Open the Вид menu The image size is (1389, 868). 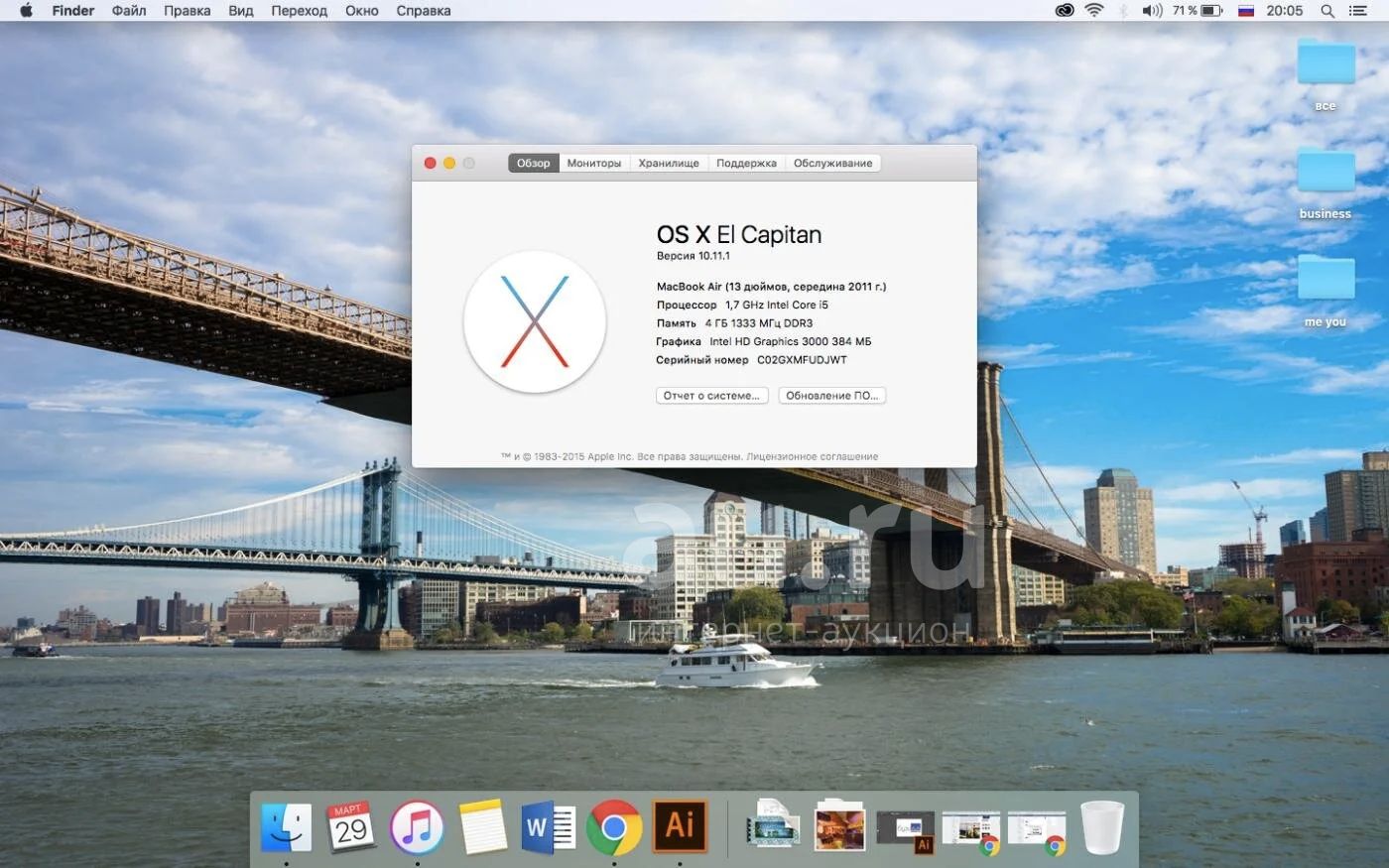(x=241, y=11)
